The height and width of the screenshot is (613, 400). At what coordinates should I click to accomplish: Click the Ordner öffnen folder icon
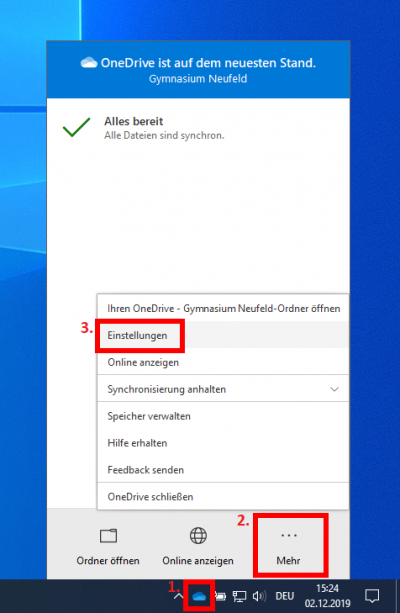108,536
